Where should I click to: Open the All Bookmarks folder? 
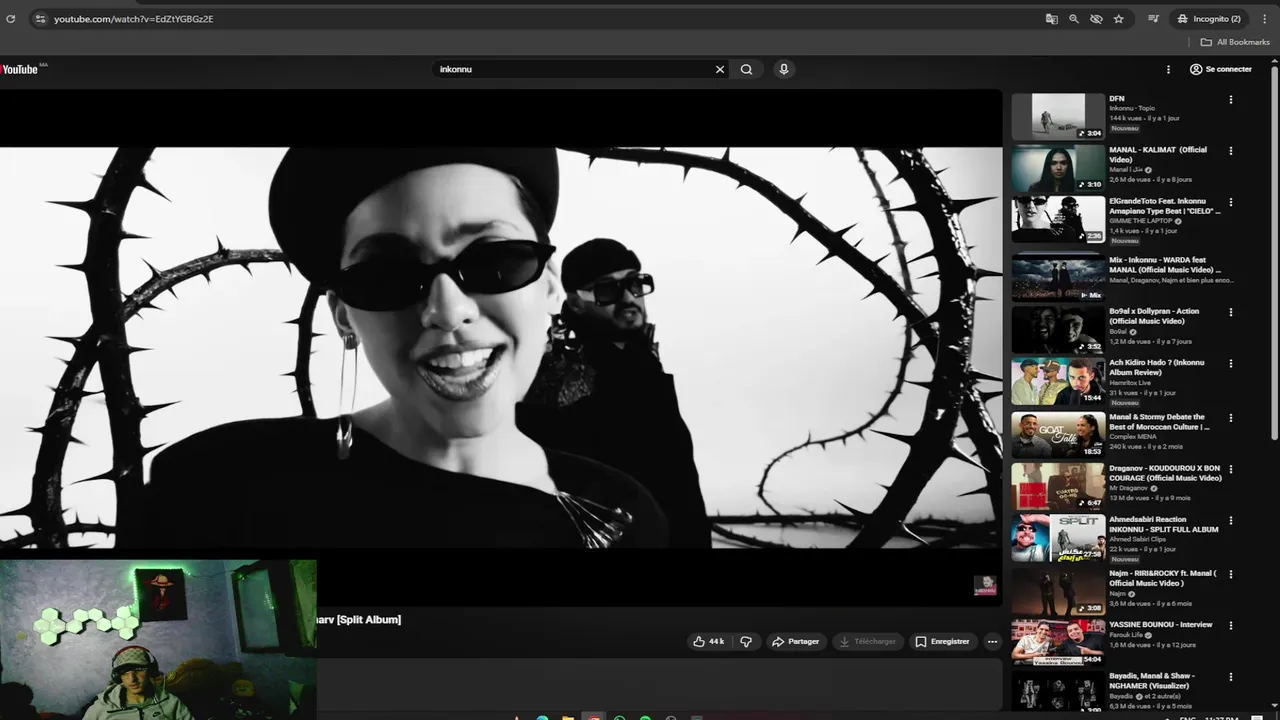pos(1235,42)
